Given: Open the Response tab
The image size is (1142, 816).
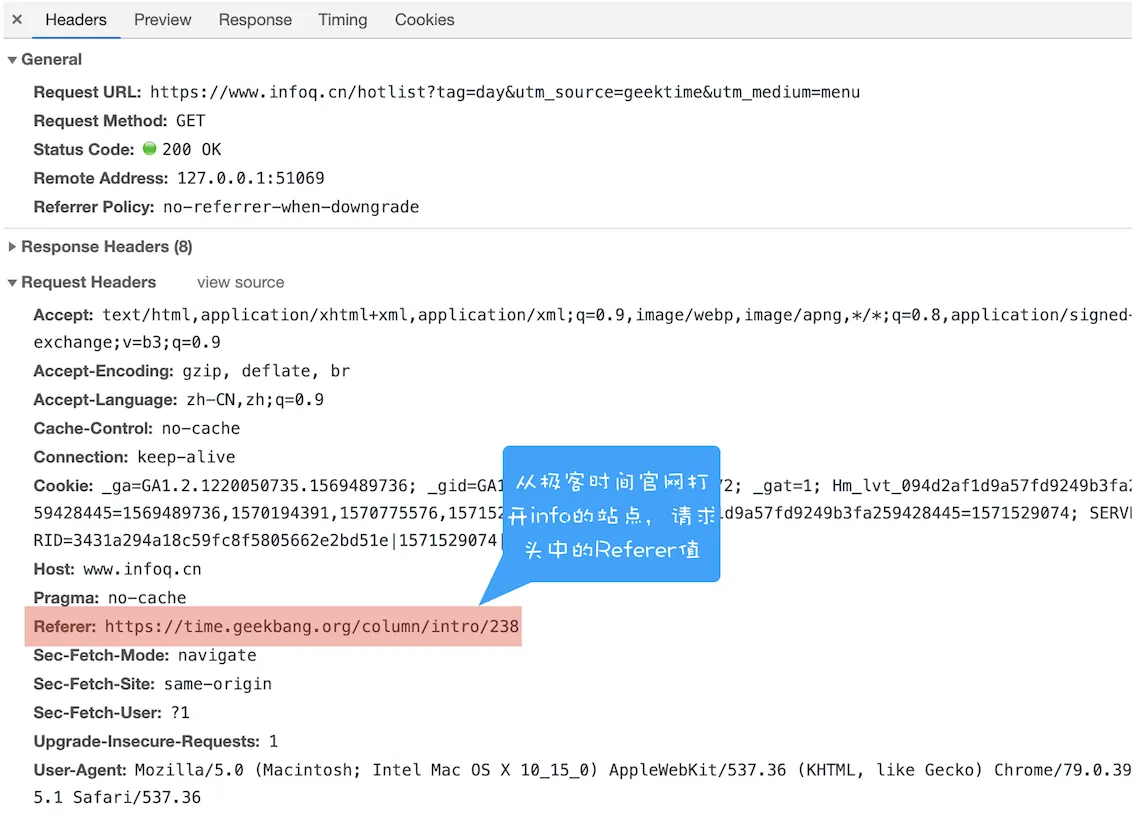Looking at the screenshot, I should tap(255, 20).
